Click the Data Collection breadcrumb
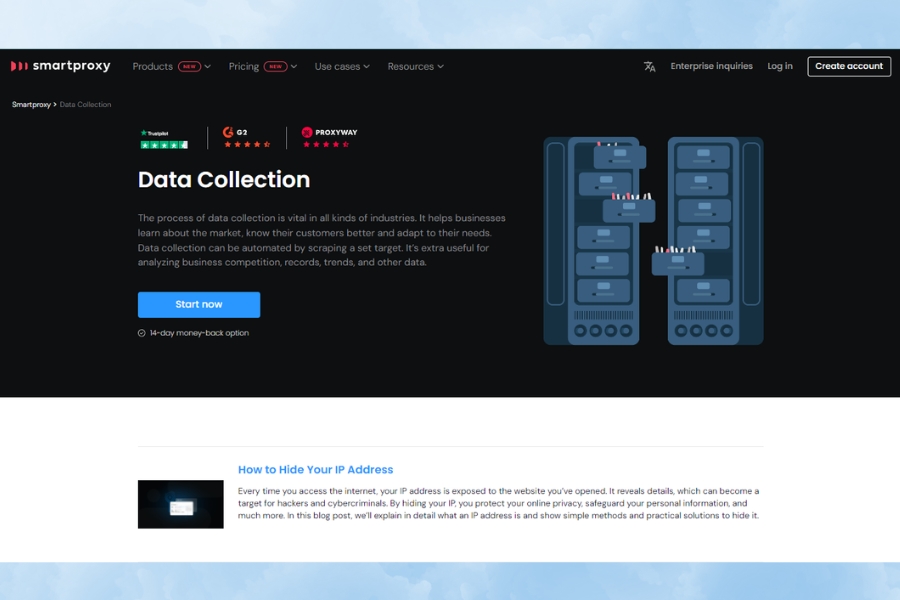The height and width of the screenshot is (600, 900). coord(86,104)
